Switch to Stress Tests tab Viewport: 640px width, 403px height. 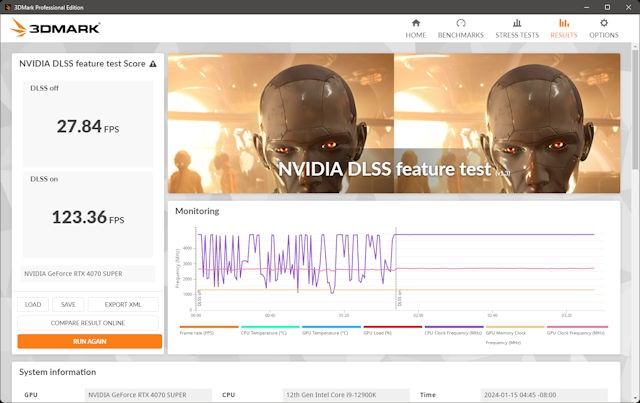tap(517, 29)
